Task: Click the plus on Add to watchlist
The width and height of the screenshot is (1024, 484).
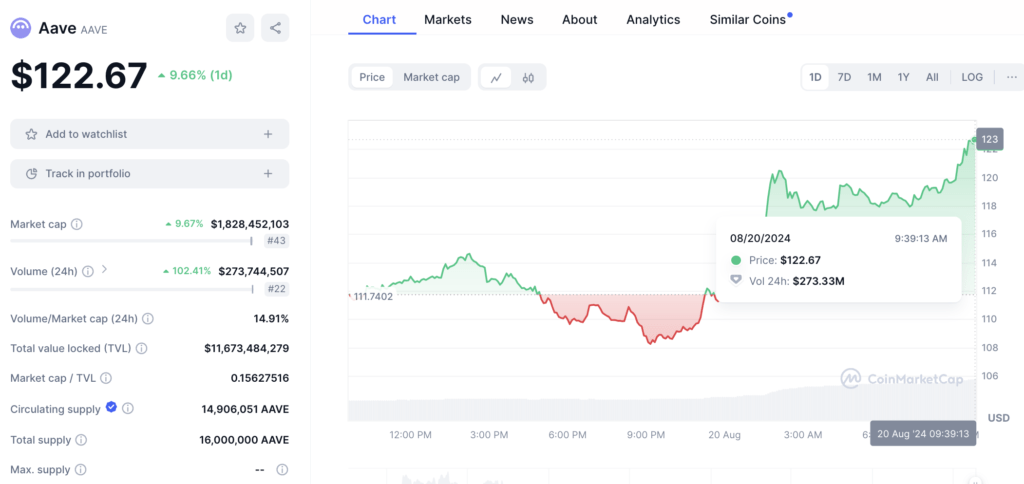Action: click(268, 134)
